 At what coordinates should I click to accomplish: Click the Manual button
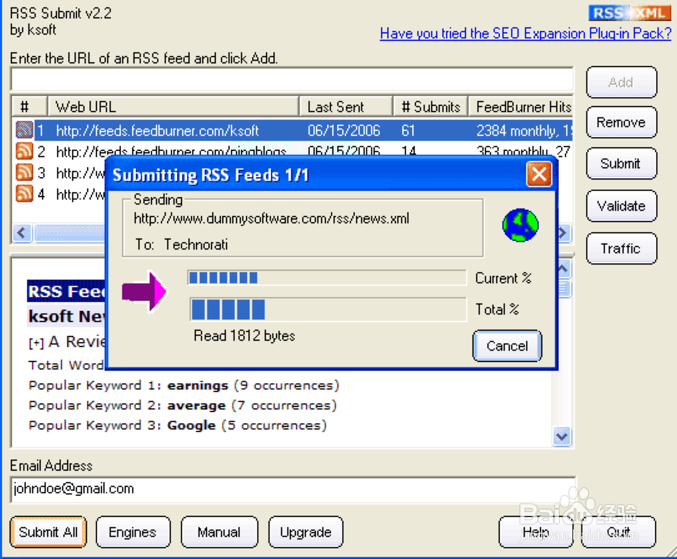point(219,532)
